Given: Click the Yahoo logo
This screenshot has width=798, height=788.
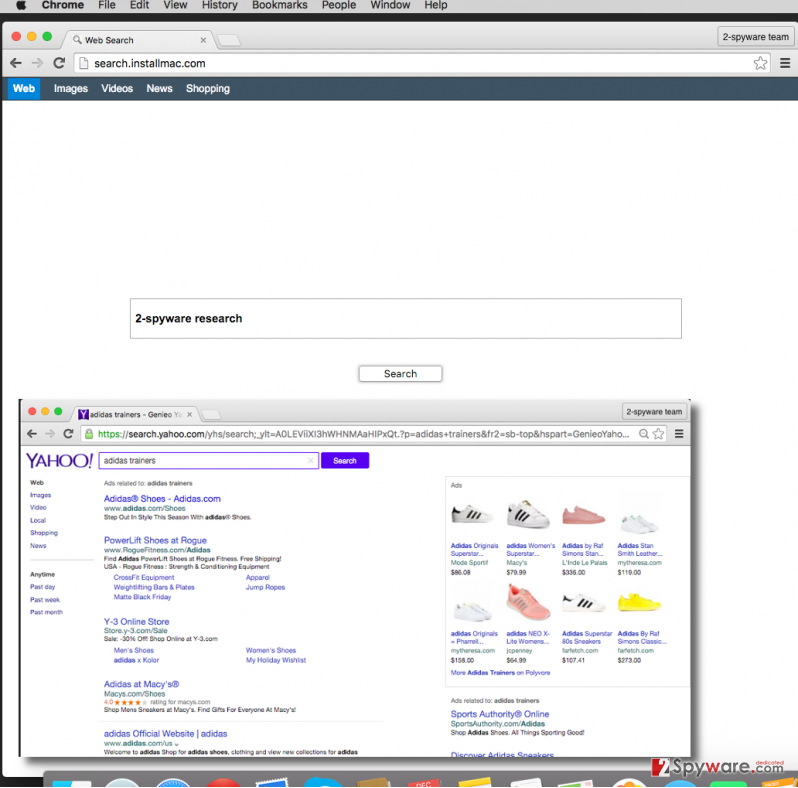Looking at the screenshot, I should tap(59, 461).
